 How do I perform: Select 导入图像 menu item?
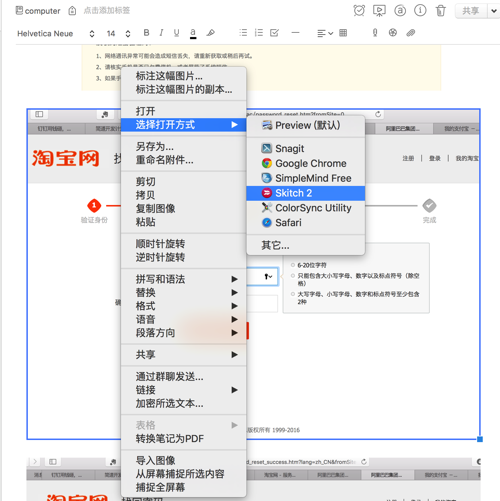(x=184, y=461)
